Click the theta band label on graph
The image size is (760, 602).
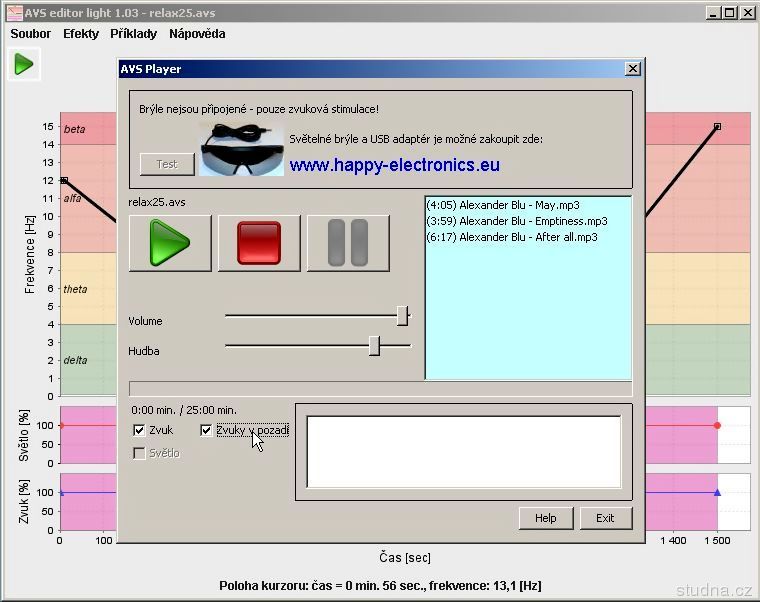point(75,289)
